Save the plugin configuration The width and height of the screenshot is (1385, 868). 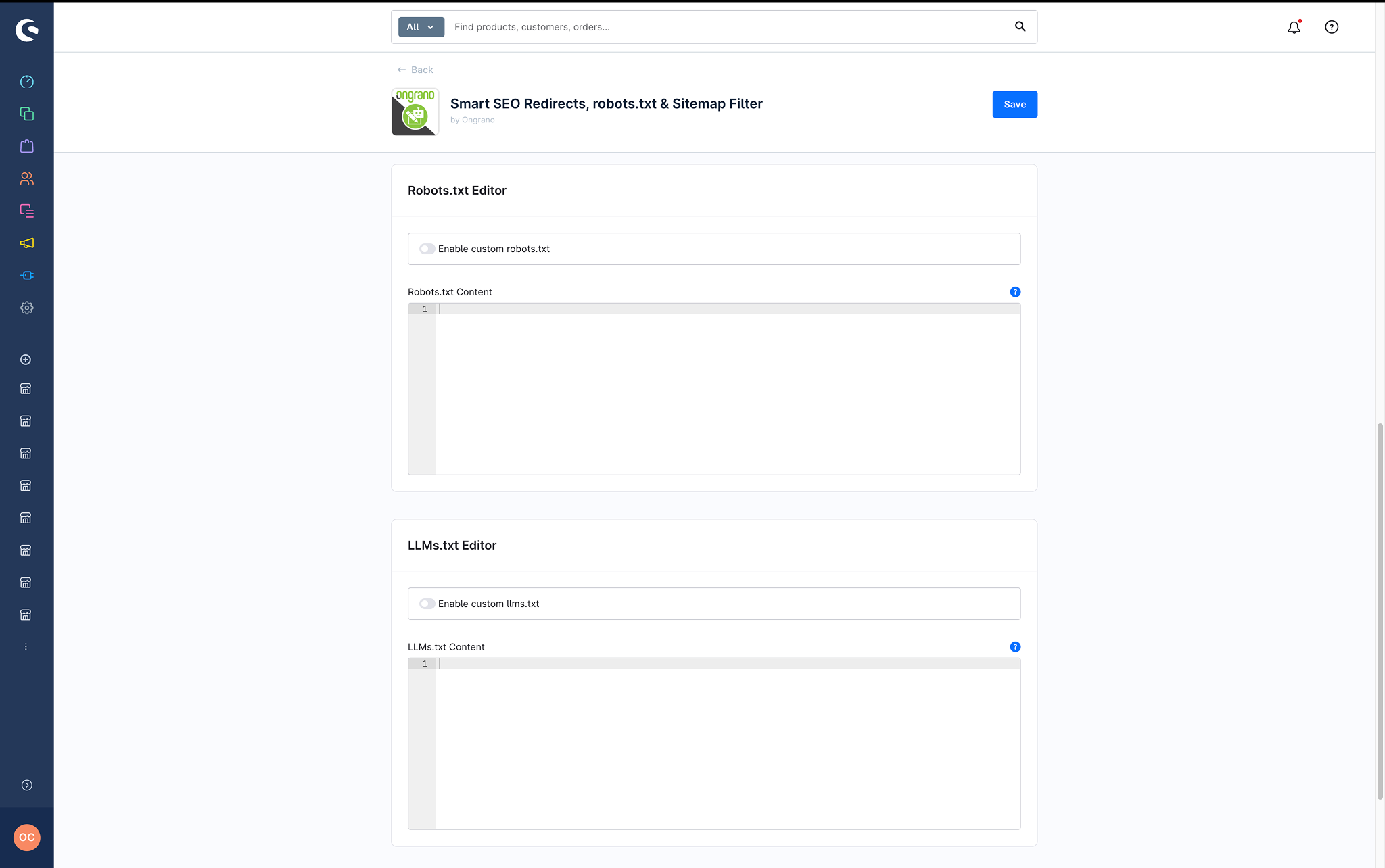point(1014,104)
